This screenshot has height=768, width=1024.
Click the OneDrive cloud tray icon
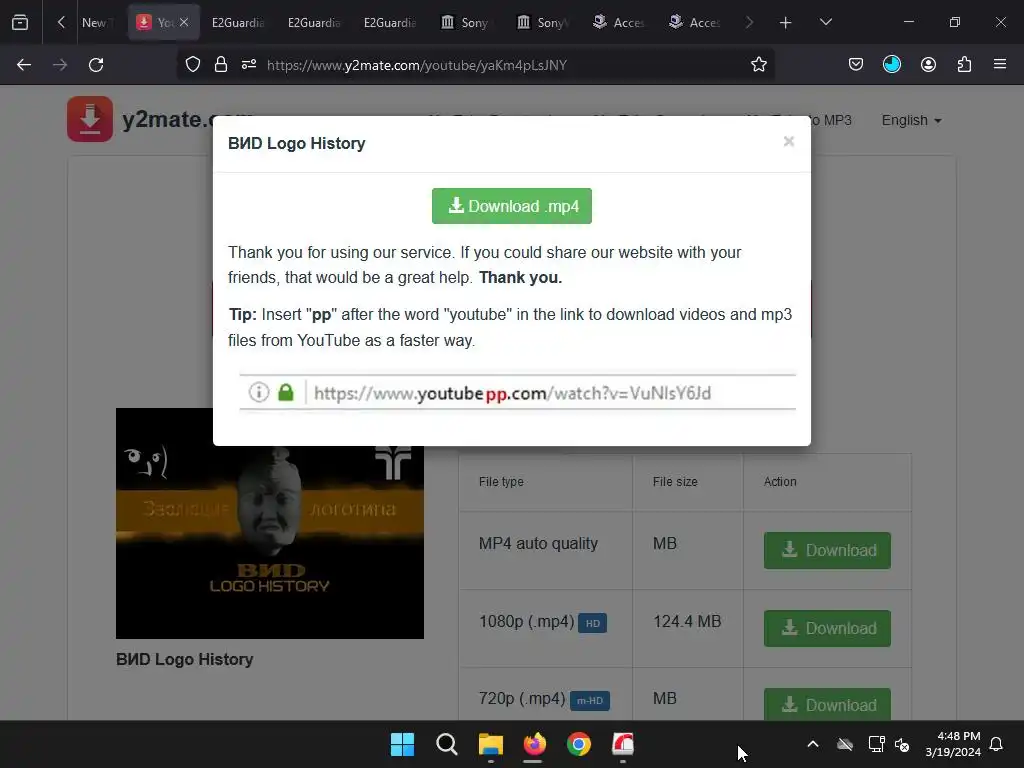pyautogui.click(x=844, y=744)
